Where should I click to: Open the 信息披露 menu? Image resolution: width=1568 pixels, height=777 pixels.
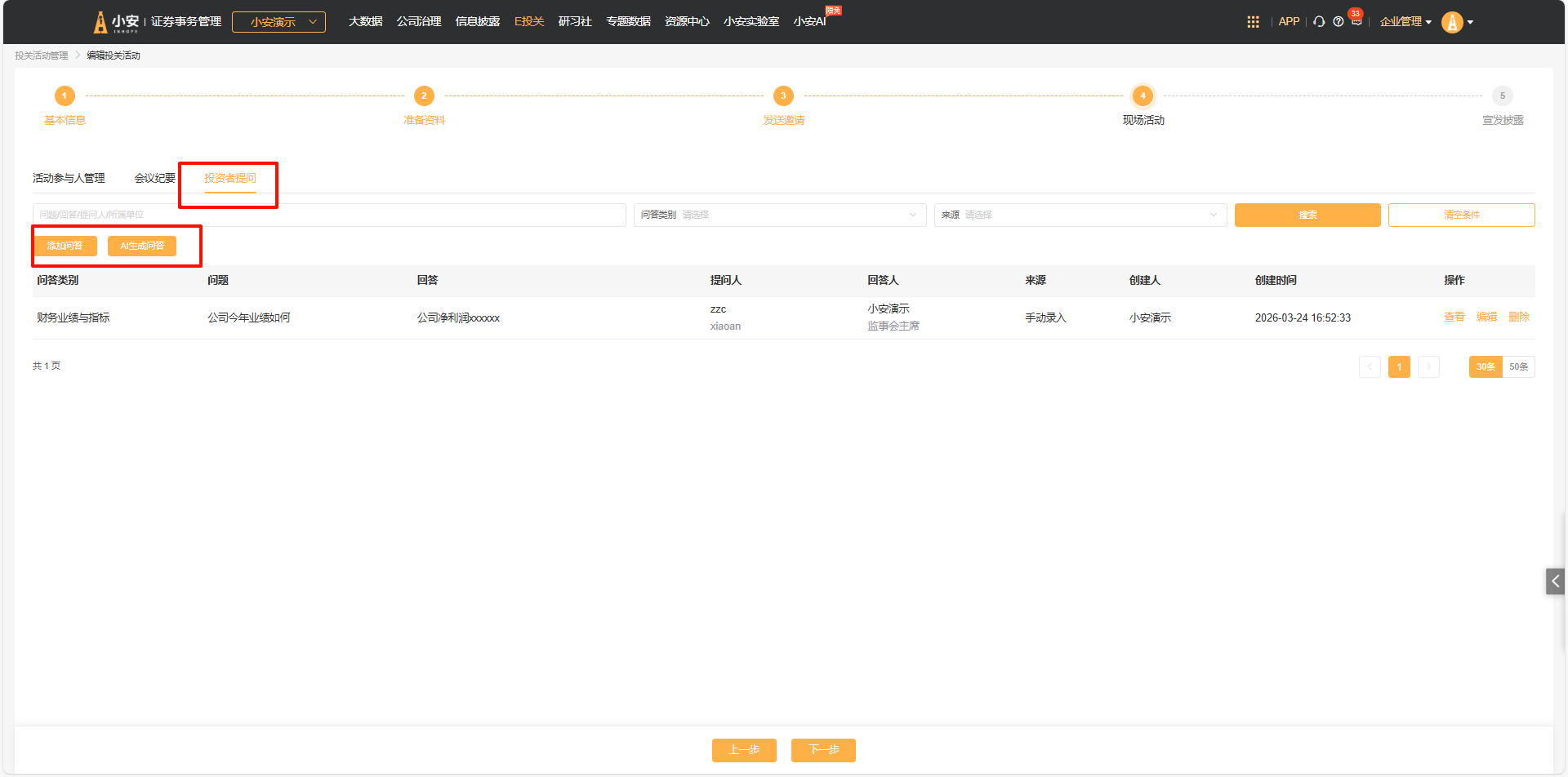click(478, 22)
